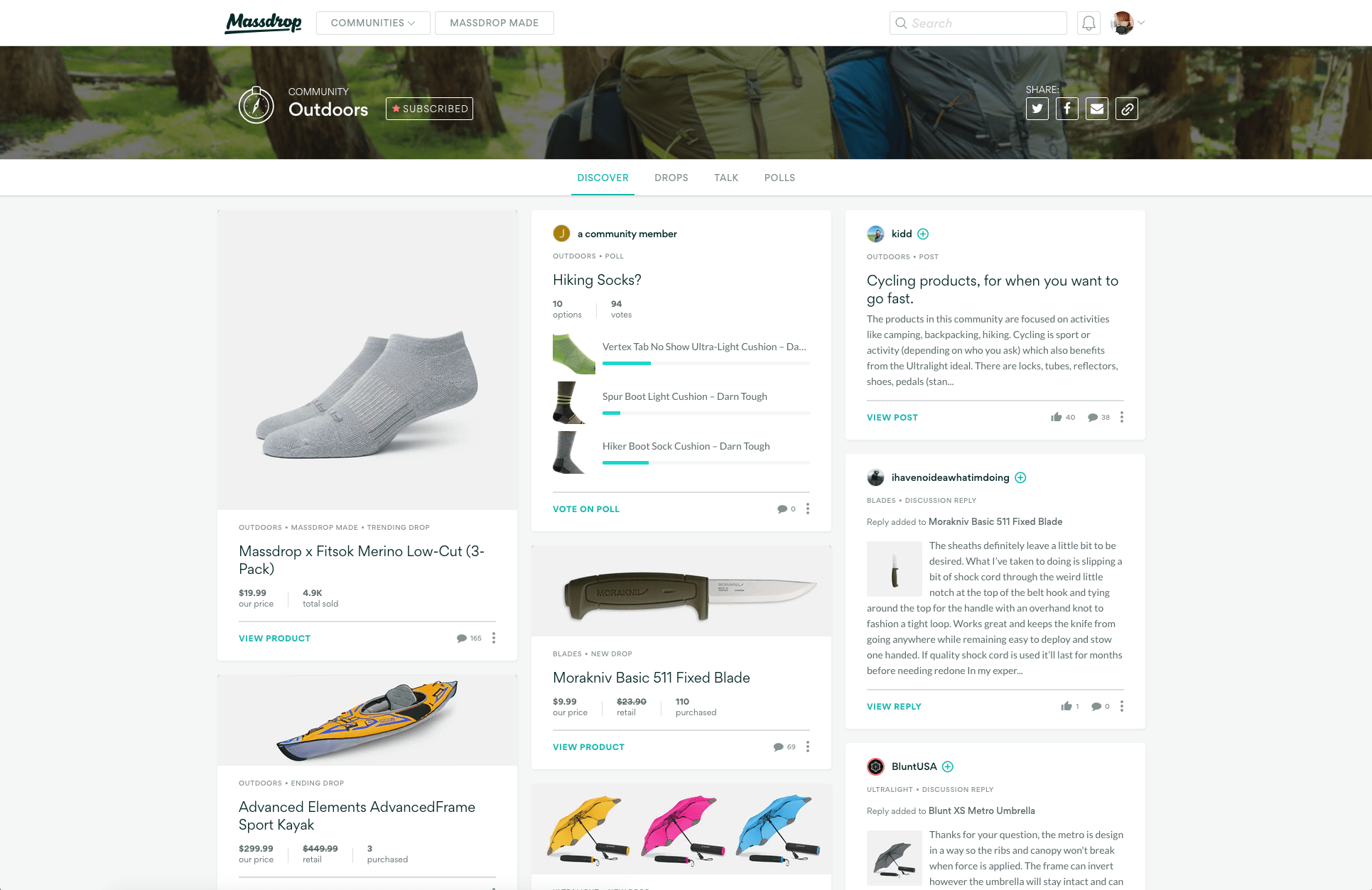
Task: Open ihavenoideawhatimdoing's avatar
Action: click(875, 477)
